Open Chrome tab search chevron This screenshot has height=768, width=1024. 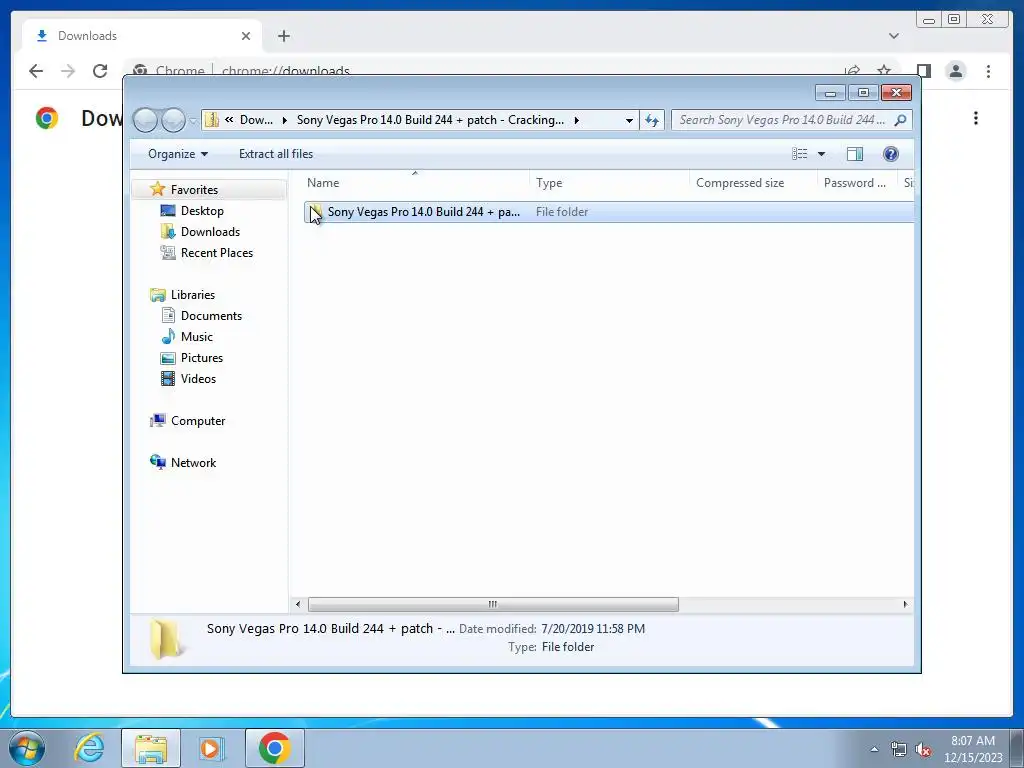click(x=894, y=36)
